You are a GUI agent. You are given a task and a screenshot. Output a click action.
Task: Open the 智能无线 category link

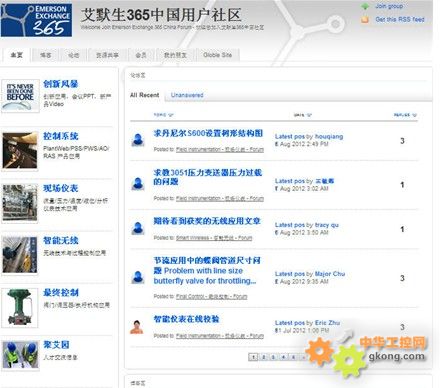click(x=61, y=240)
